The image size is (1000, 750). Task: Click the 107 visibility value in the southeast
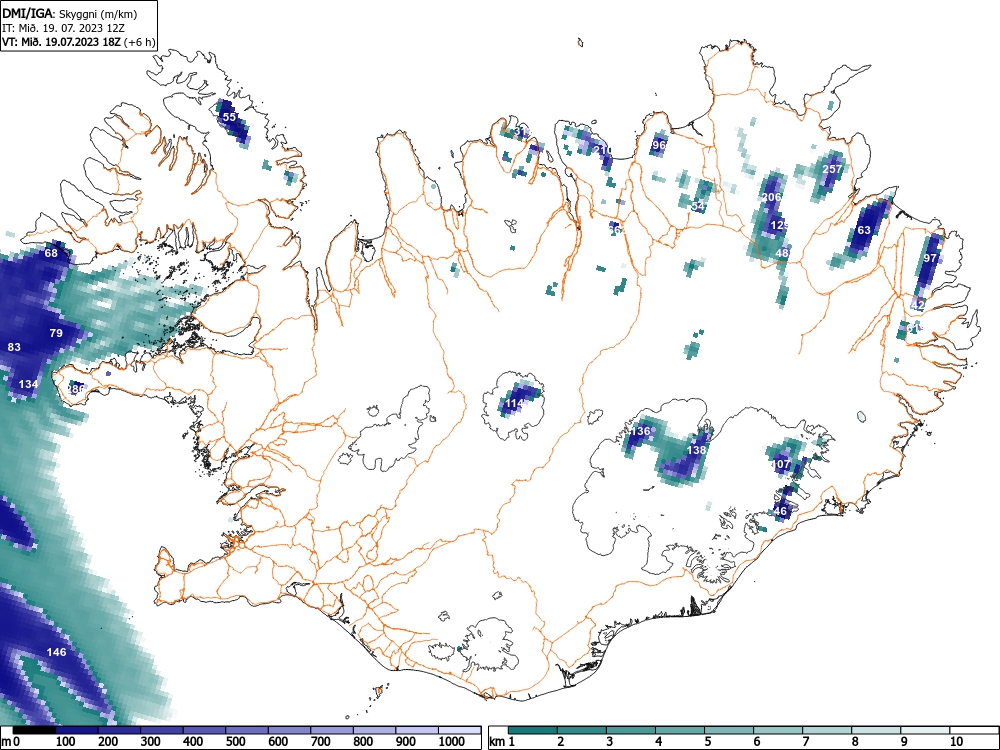(781, 464)
